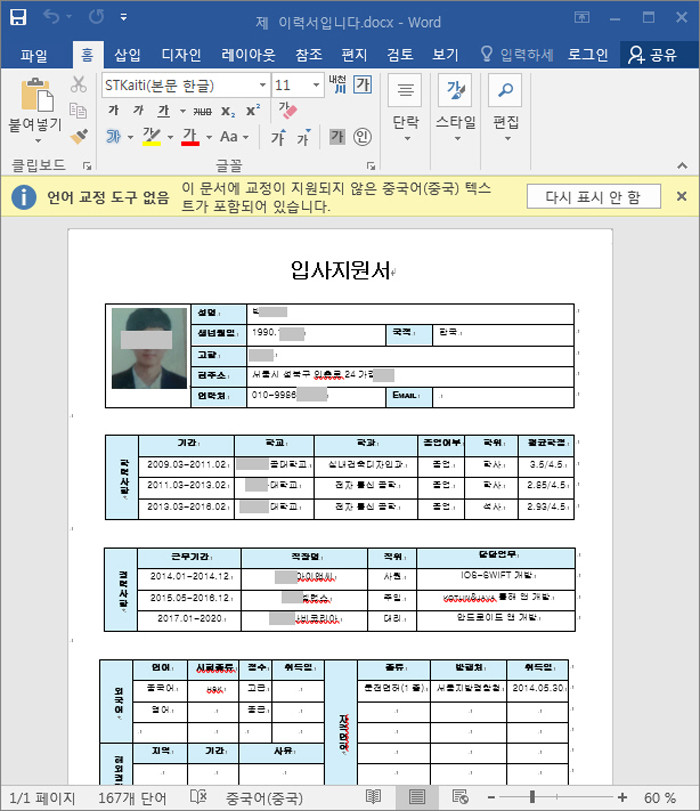
Task: Toggle superscript formatting
Action: point(253,111)
